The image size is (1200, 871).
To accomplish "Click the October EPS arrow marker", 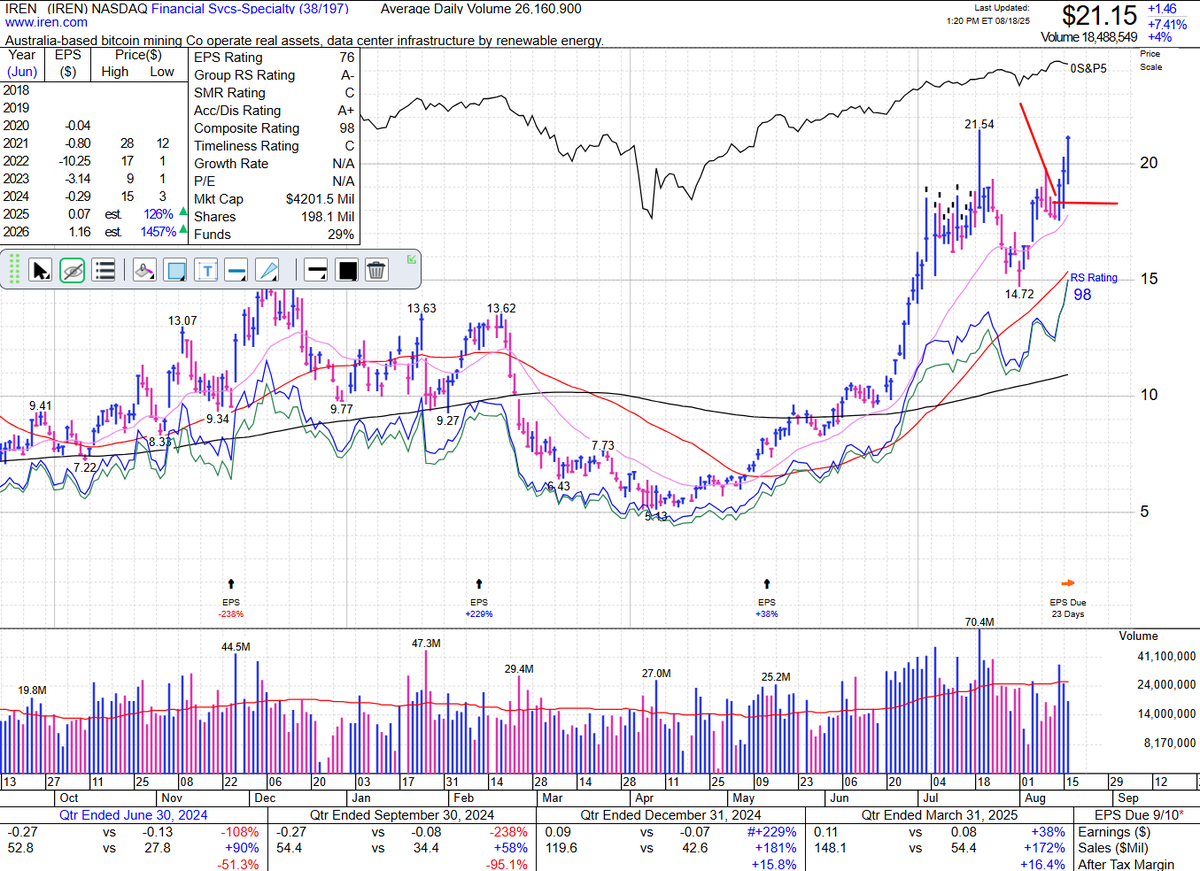I will (x=233, y=582).
